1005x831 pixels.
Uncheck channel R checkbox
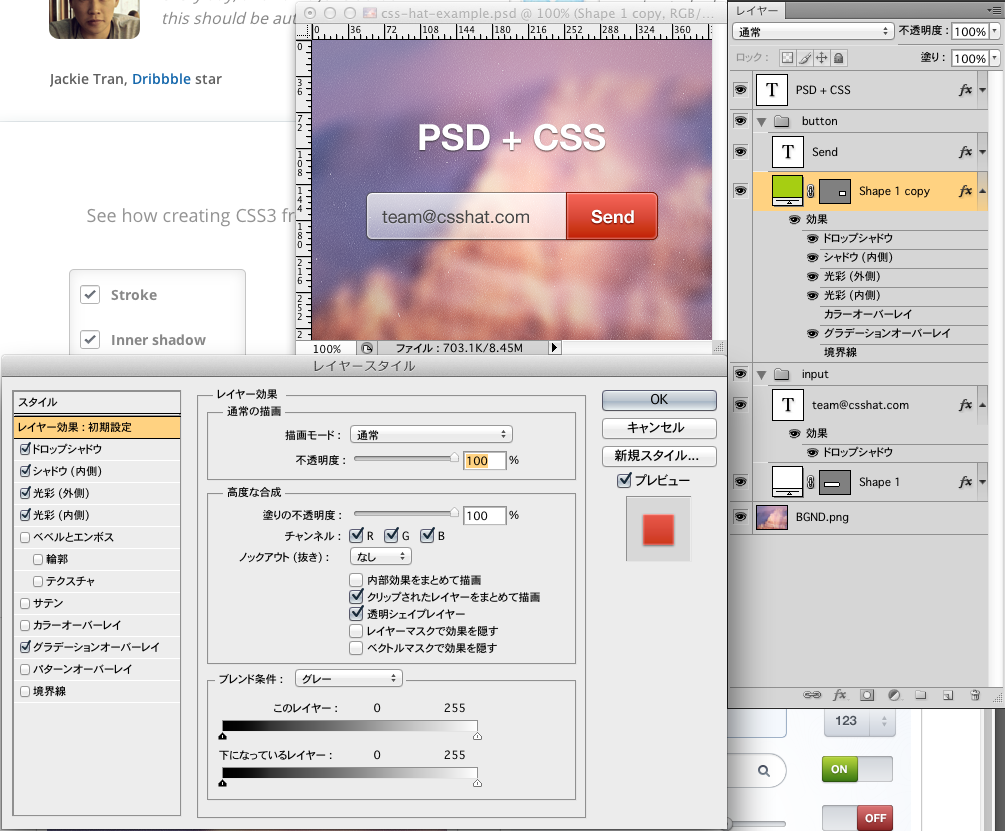click(x=356, y=536)
